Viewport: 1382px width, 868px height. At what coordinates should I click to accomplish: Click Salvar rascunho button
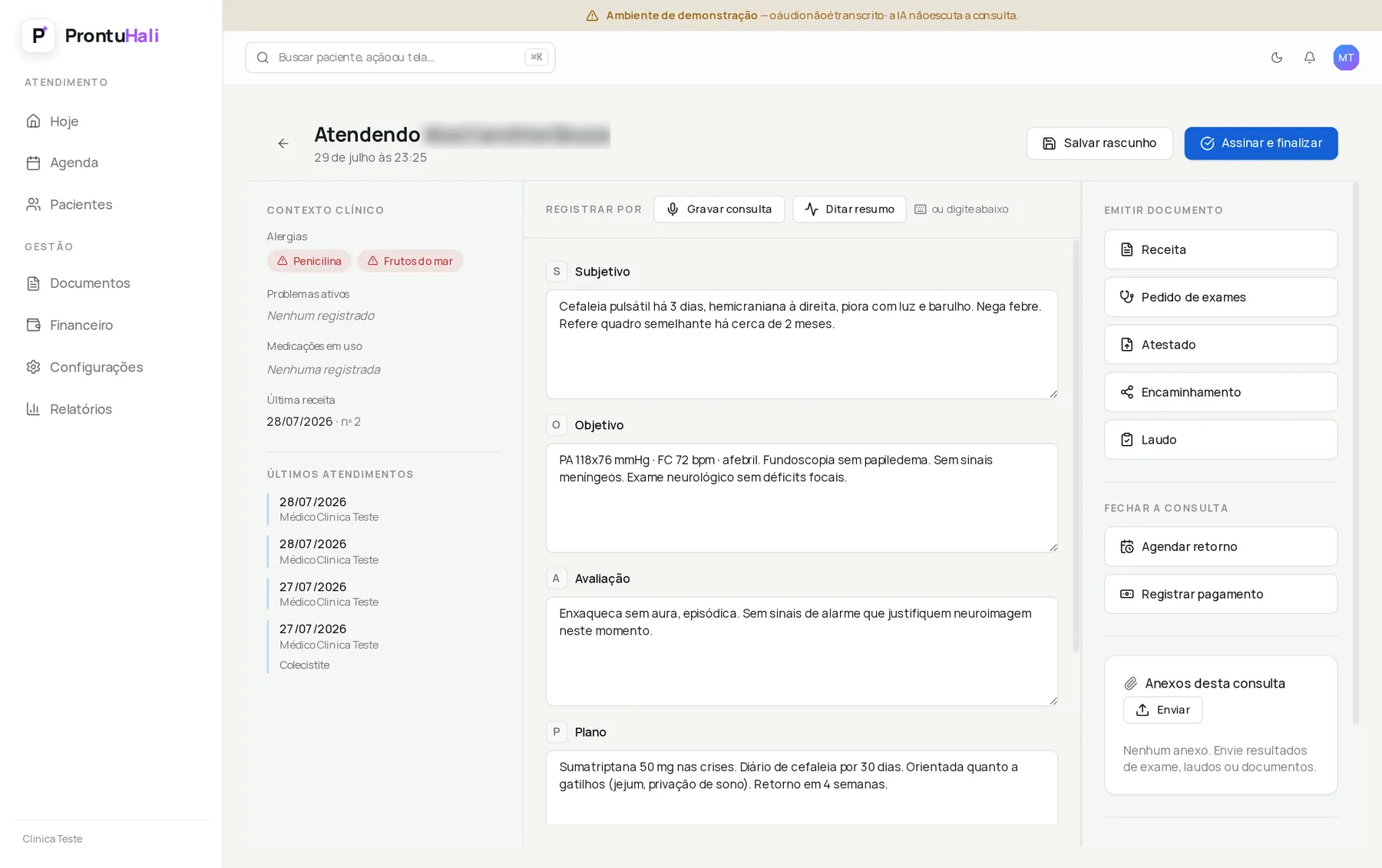coord(1099,144)
